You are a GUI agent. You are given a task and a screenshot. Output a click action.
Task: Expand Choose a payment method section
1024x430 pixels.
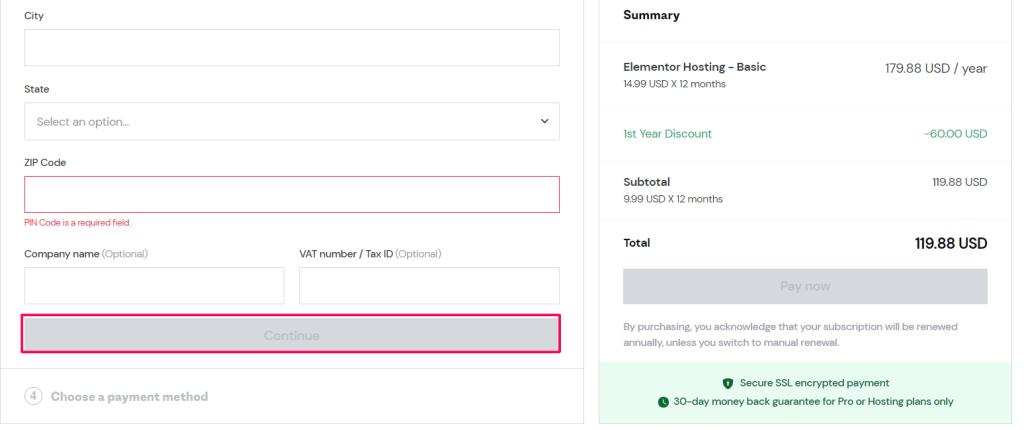129,397
